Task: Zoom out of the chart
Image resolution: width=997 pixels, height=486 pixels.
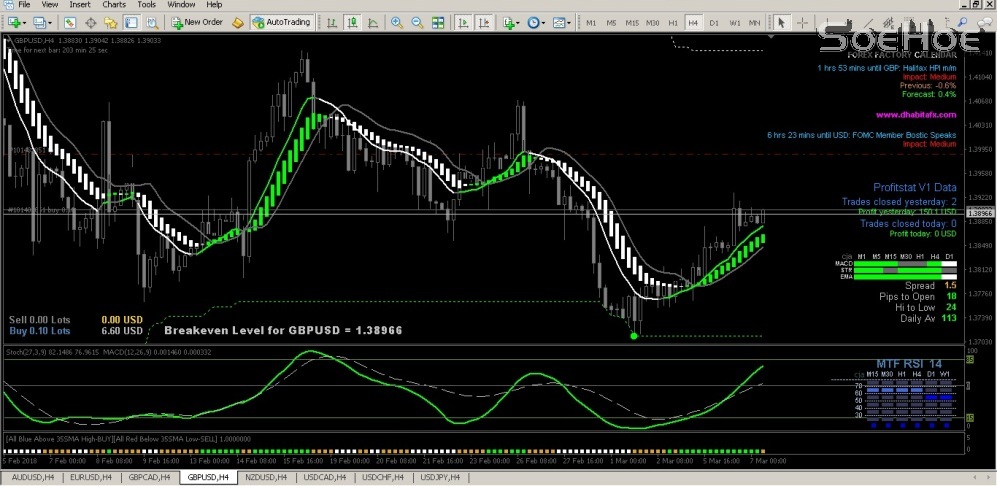Action: [x=415, y=22]
